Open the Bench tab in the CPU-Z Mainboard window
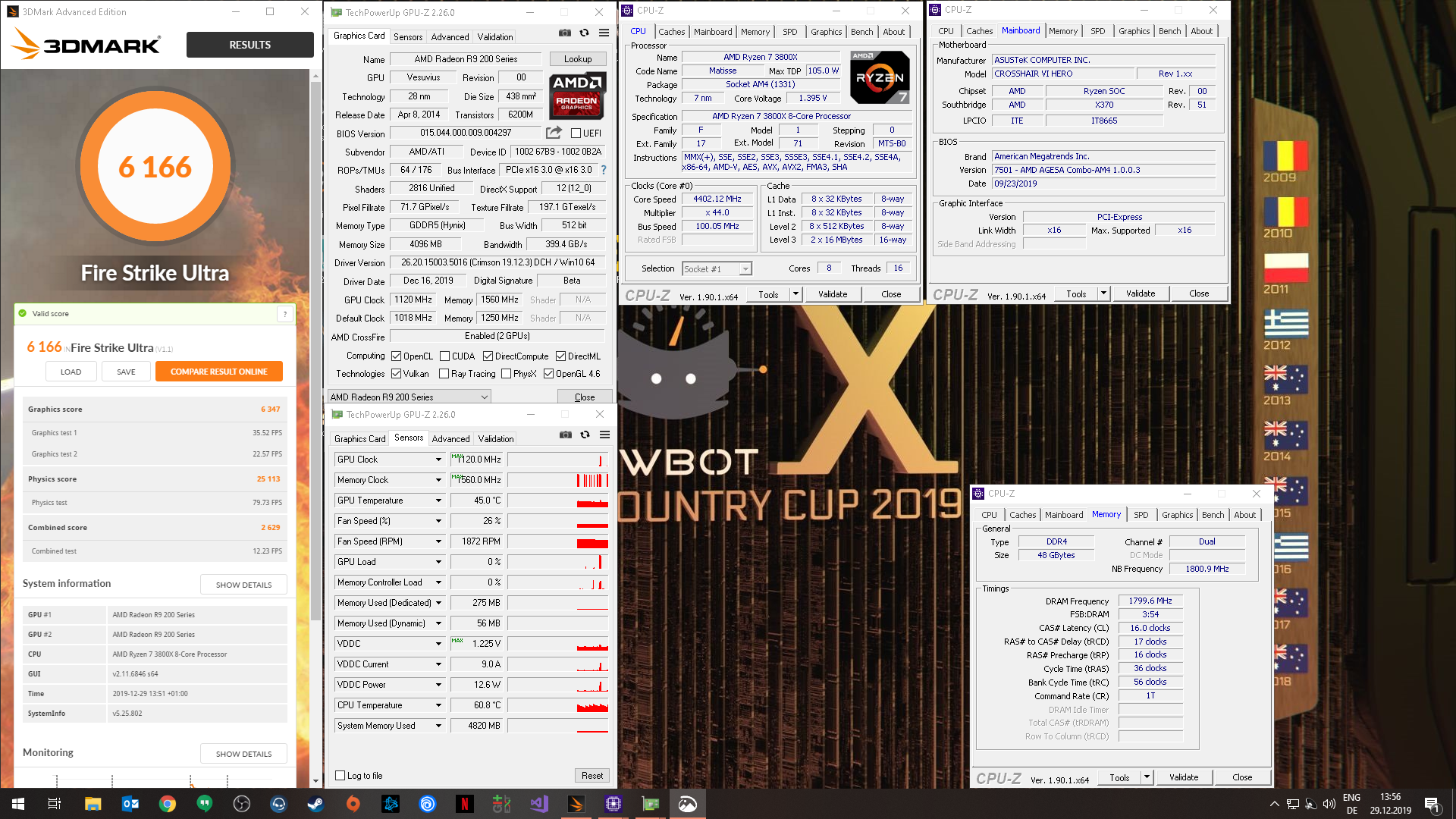This screenshot has height=819, width=1456. (1169, 31)
